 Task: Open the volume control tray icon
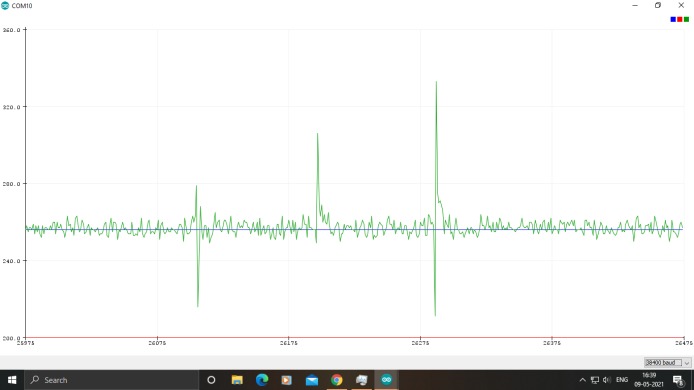click(x=607, y=380)
